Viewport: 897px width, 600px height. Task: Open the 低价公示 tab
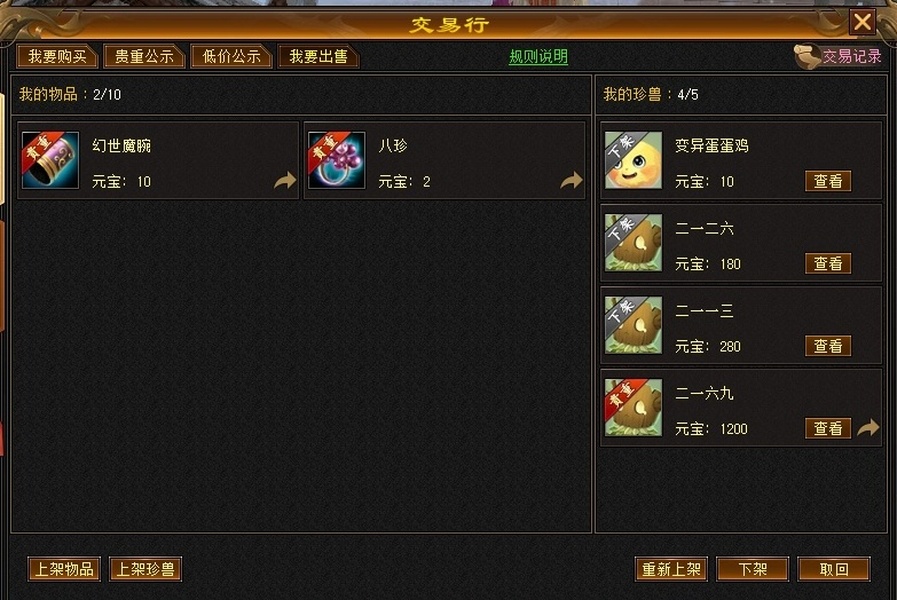[x=231, y=56]
